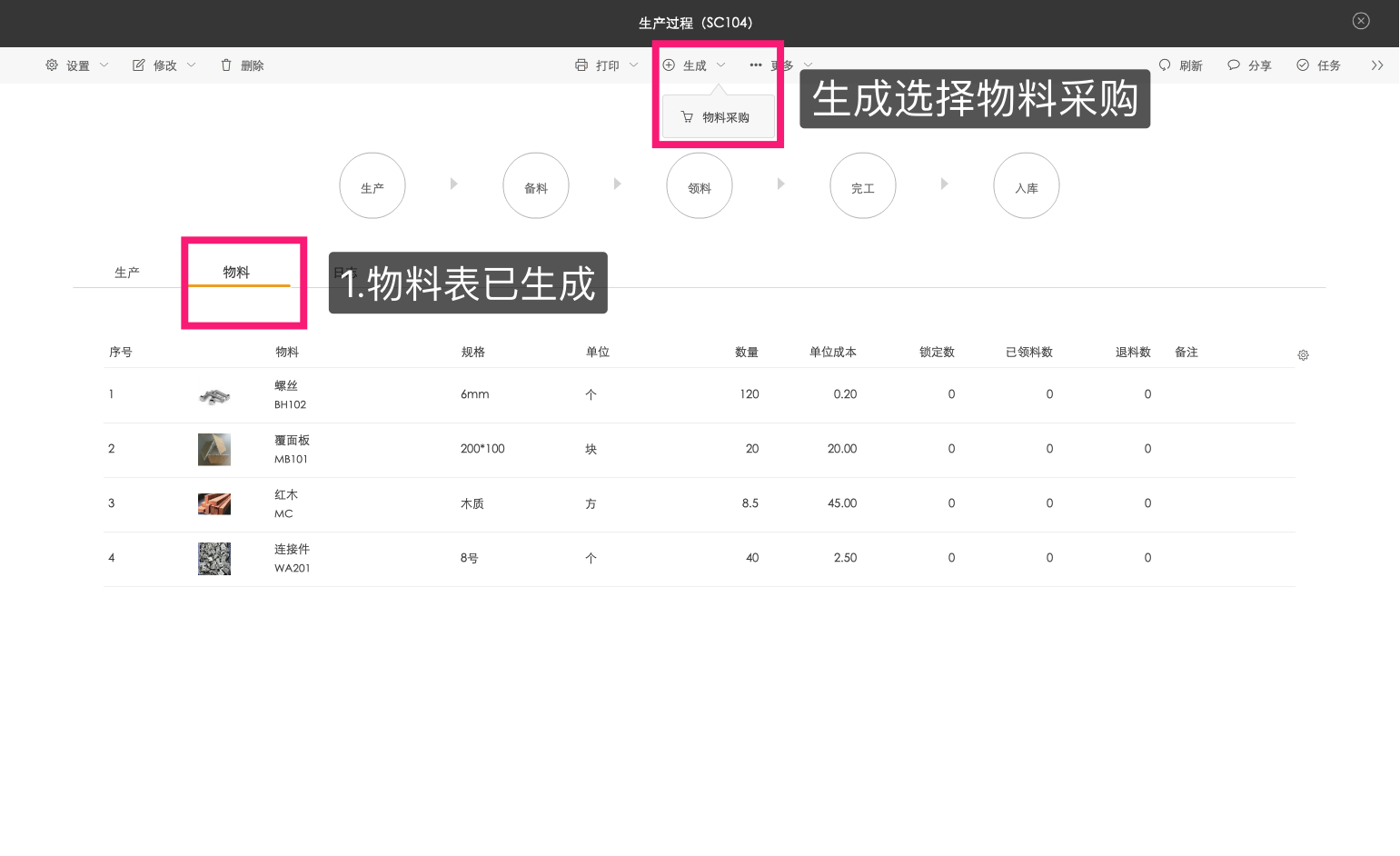
Task: Switch to the 物料 tab
Action: [x=235, y=270]
